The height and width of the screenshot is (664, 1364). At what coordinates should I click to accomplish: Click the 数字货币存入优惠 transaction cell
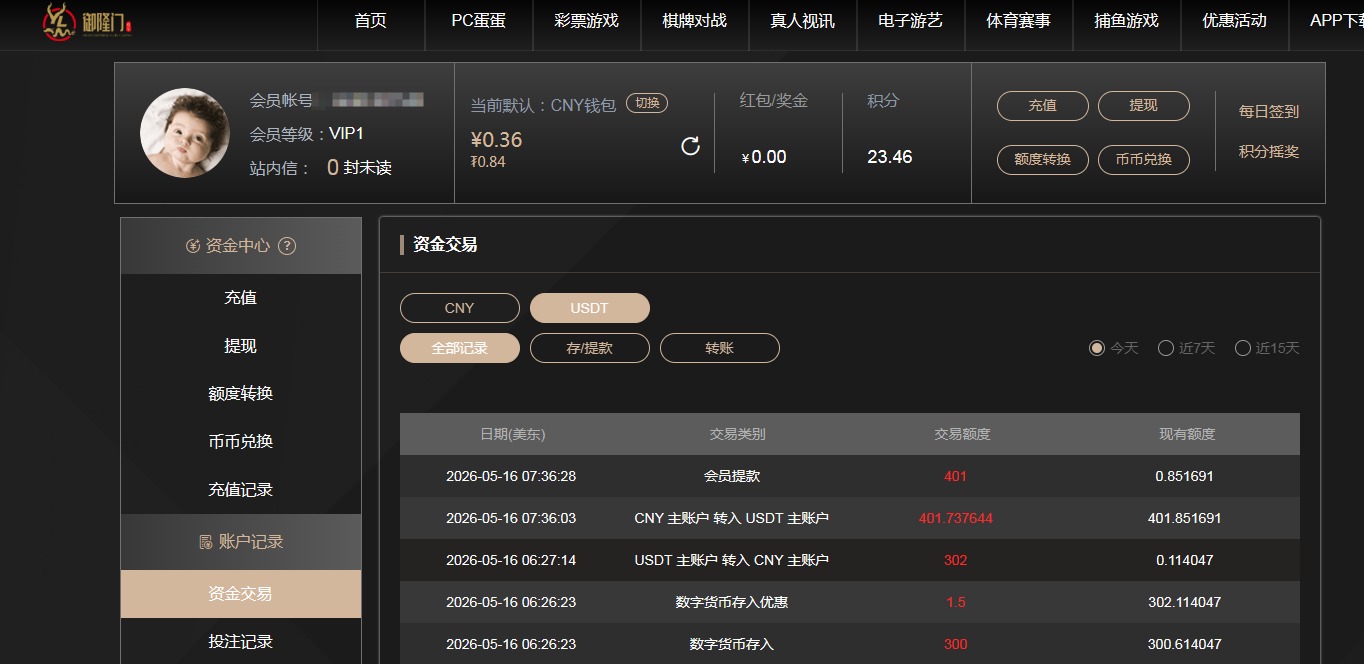click(732, 602)
